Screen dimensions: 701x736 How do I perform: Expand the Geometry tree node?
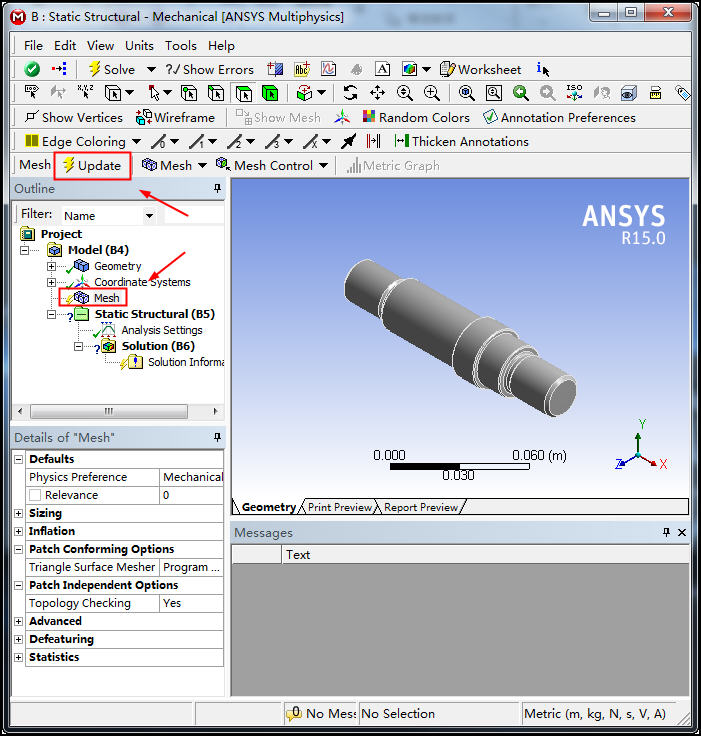click(52, 266)
